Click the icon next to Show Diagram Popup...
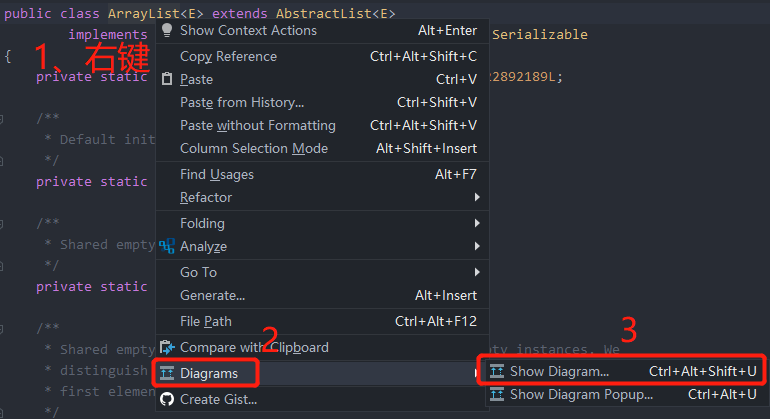The image size is (770, 419). tap(497, 394)
